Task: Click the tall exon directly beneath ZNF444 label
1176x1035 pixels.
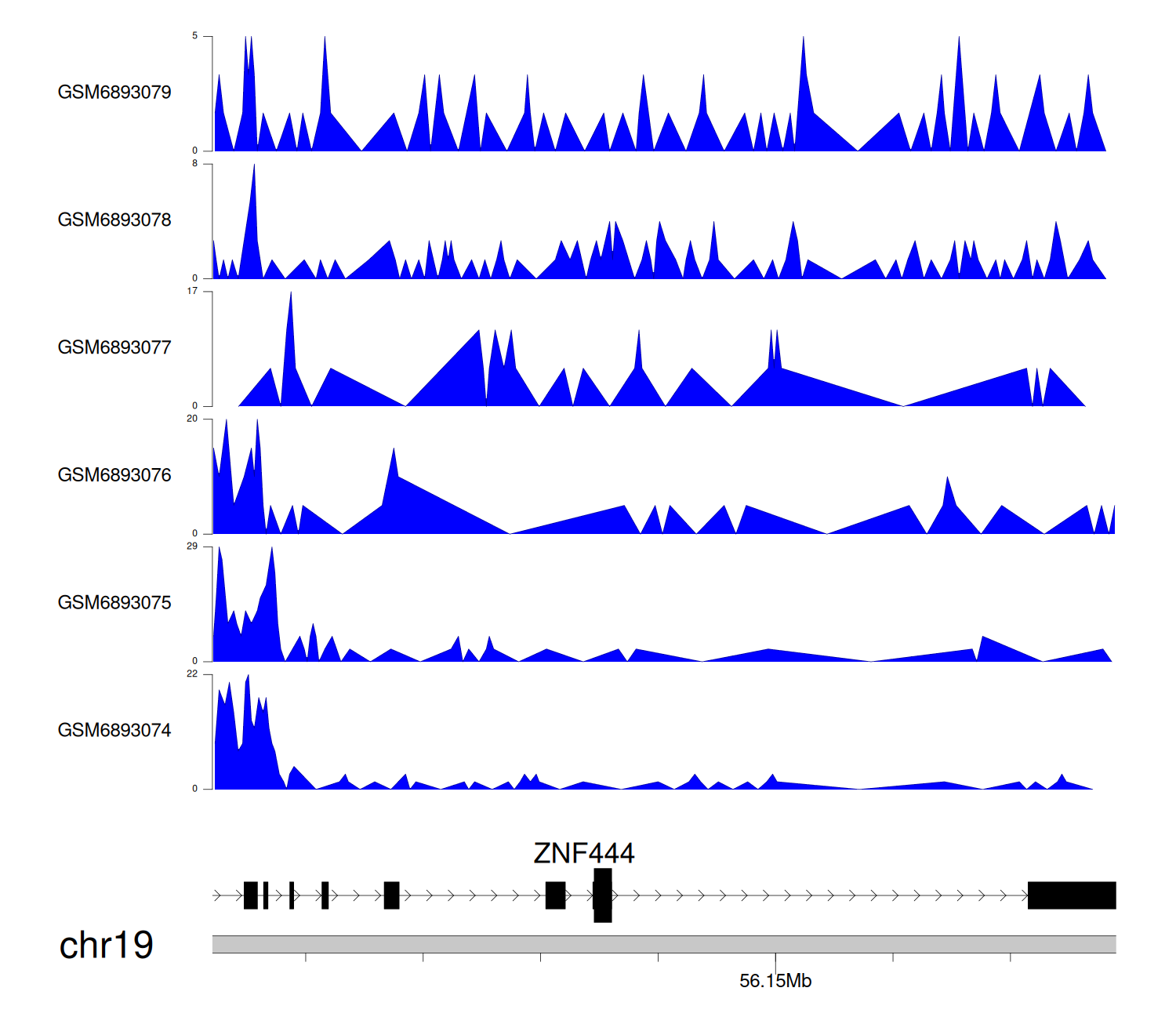Action: (x=602, y=895)
